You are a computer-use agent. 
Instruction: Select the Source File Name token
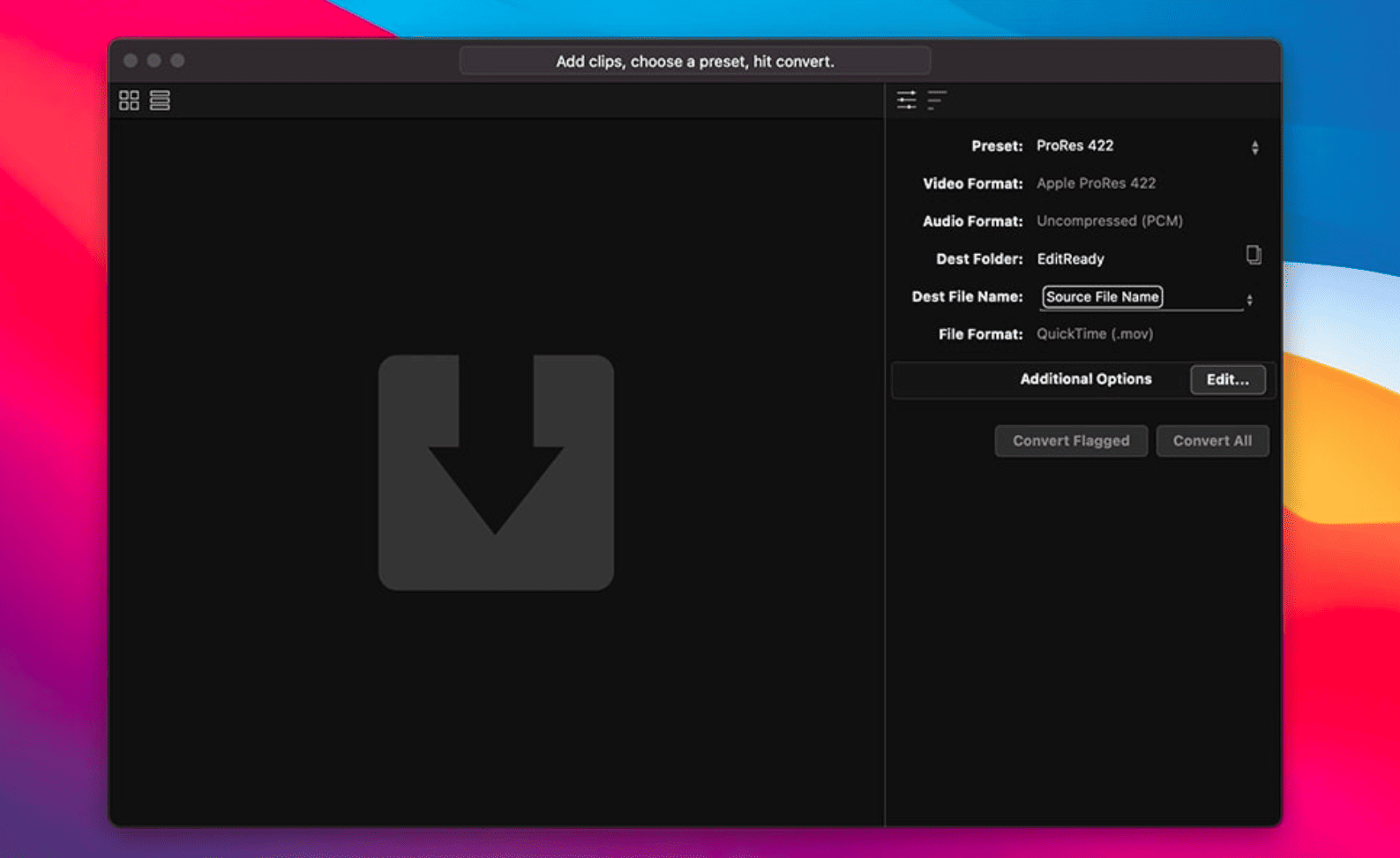point(1102,297)
